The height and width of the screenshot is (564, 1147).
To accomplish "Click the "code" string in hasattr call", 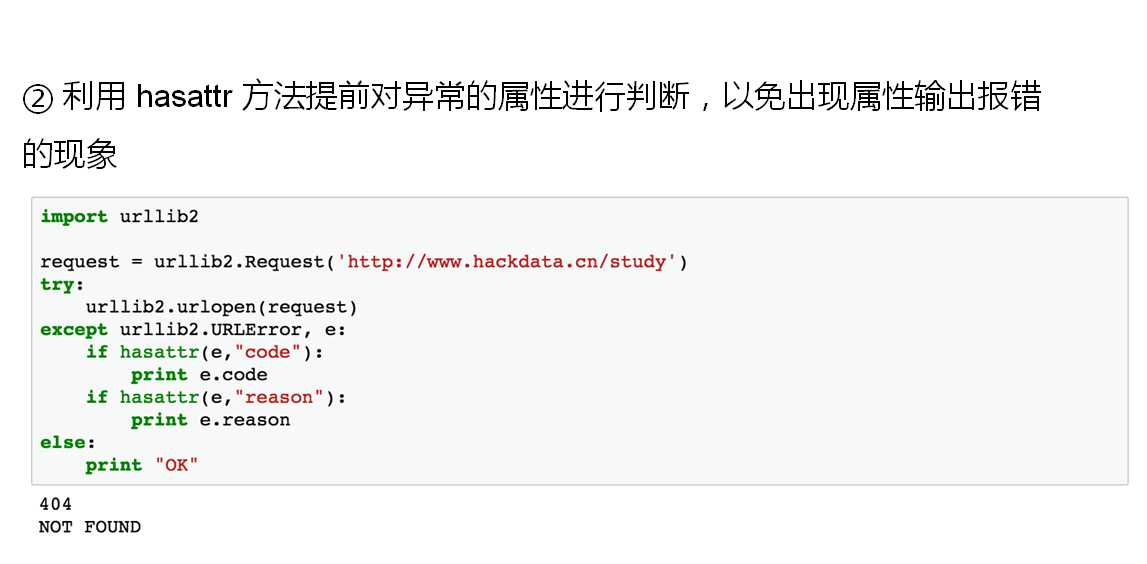I will click(272, 353).
